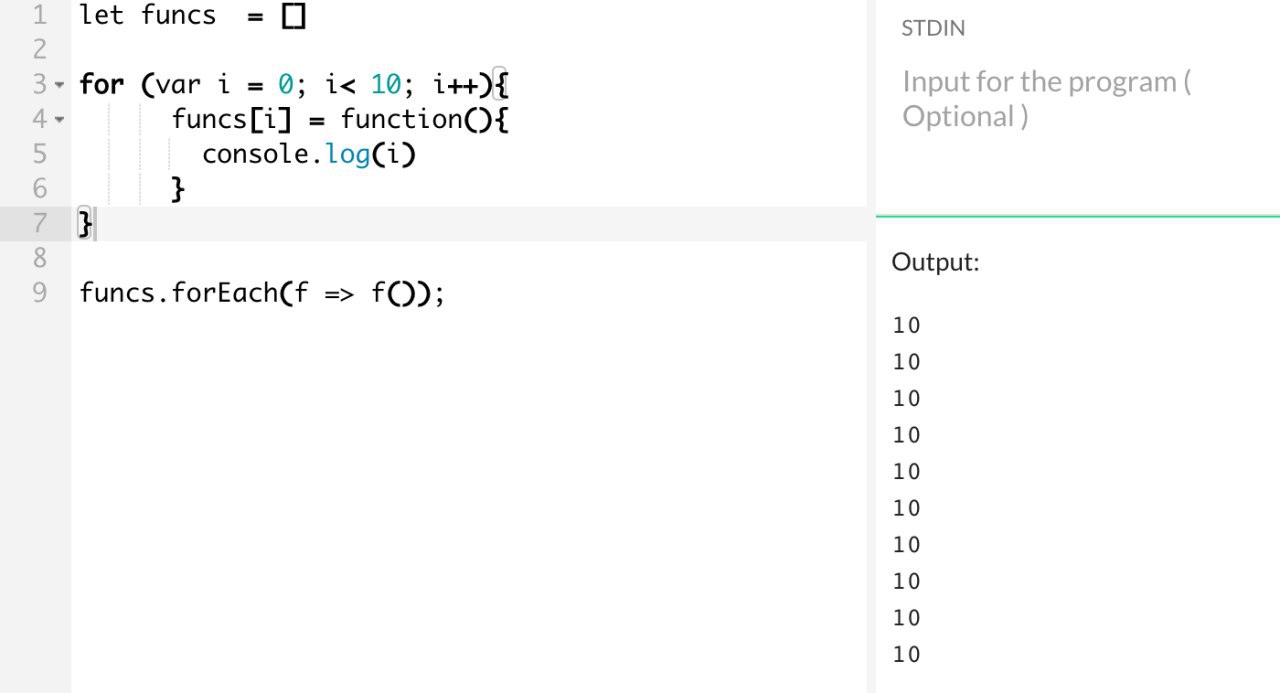Image resolution: width=1280 pixels, height=693 pixels.
Task: Click line number 6 in the gutter
Action: (x=40, y=188)
